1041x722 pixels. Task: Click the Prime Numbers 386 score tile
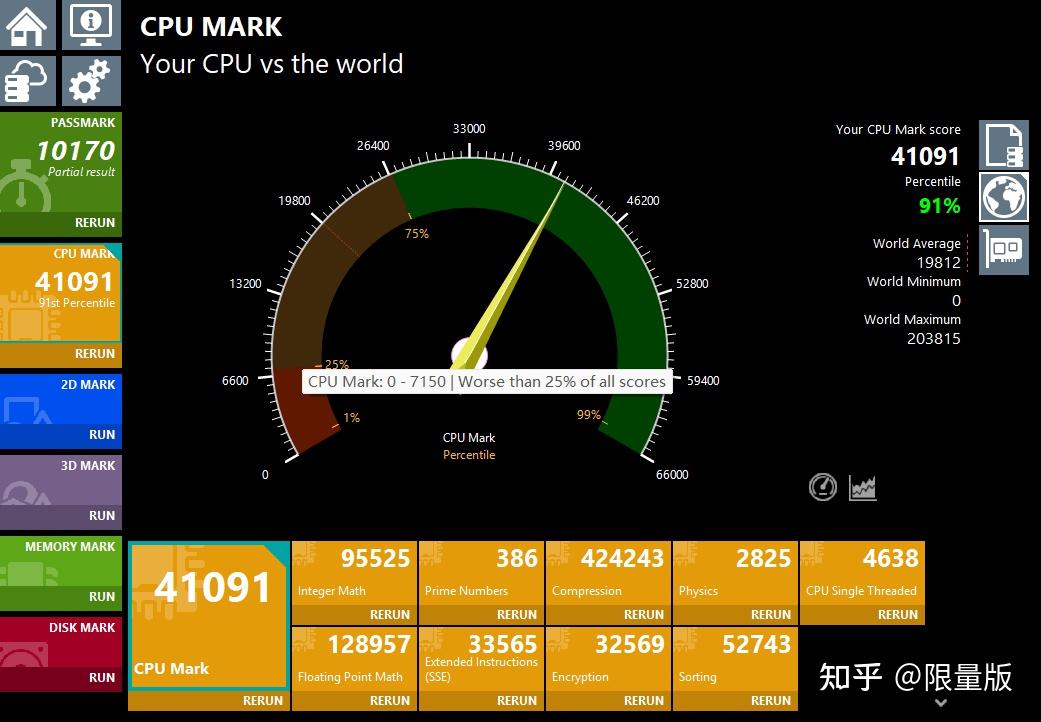point(481,573)
